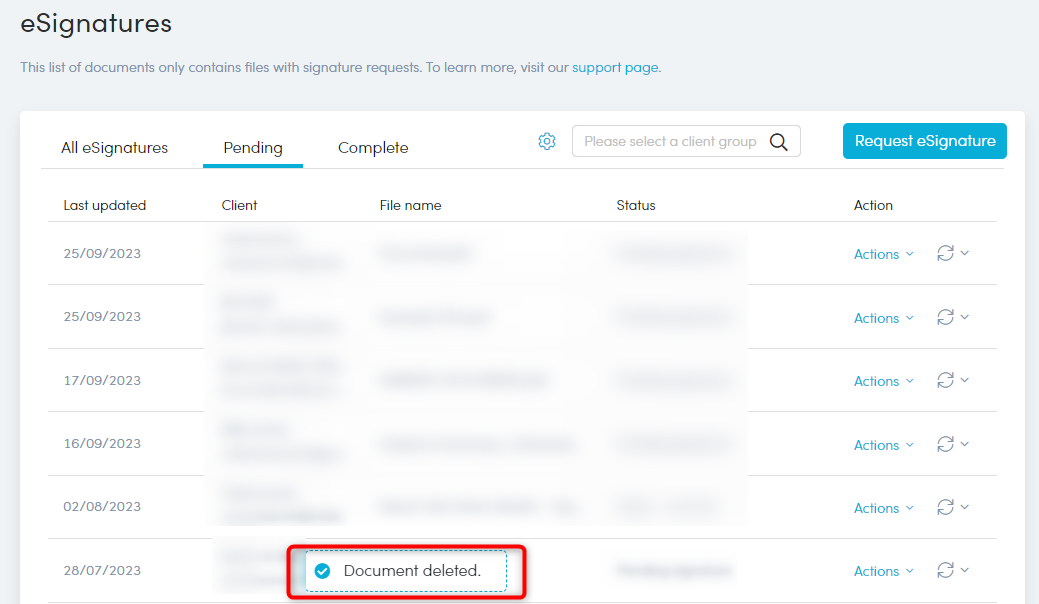The width and height of the screenshot is (1039, 604).
Task: Open the support page link
Action: [615, 68]
